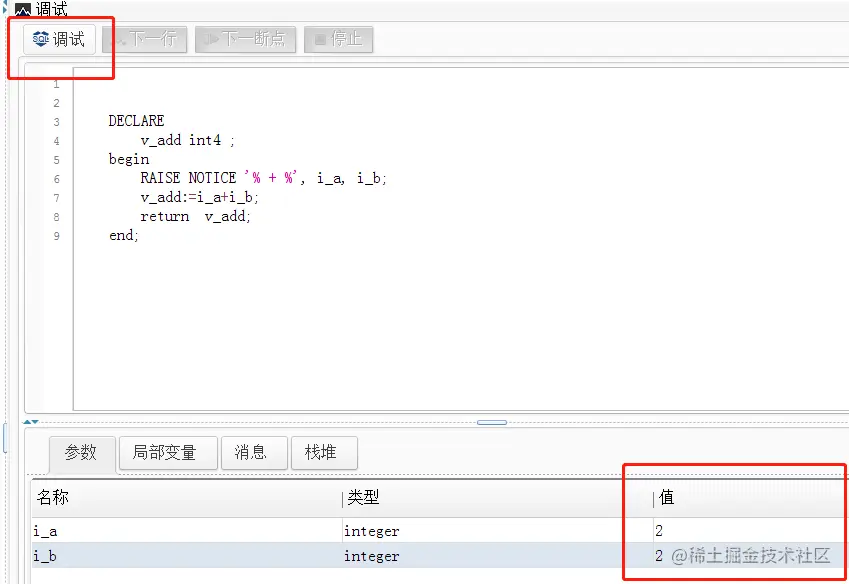Switch to the 参数 tab
Screen dimensions: 849x584
pos(82,452)
